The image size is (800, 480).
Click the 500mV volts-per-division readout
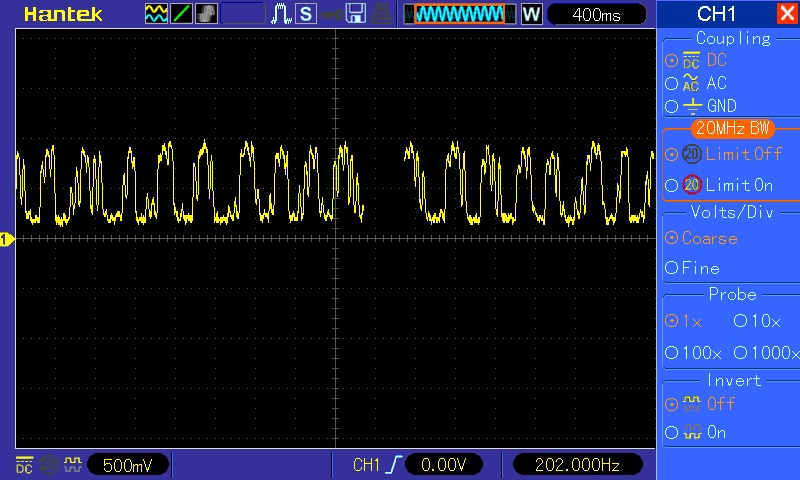pos(128,465)
